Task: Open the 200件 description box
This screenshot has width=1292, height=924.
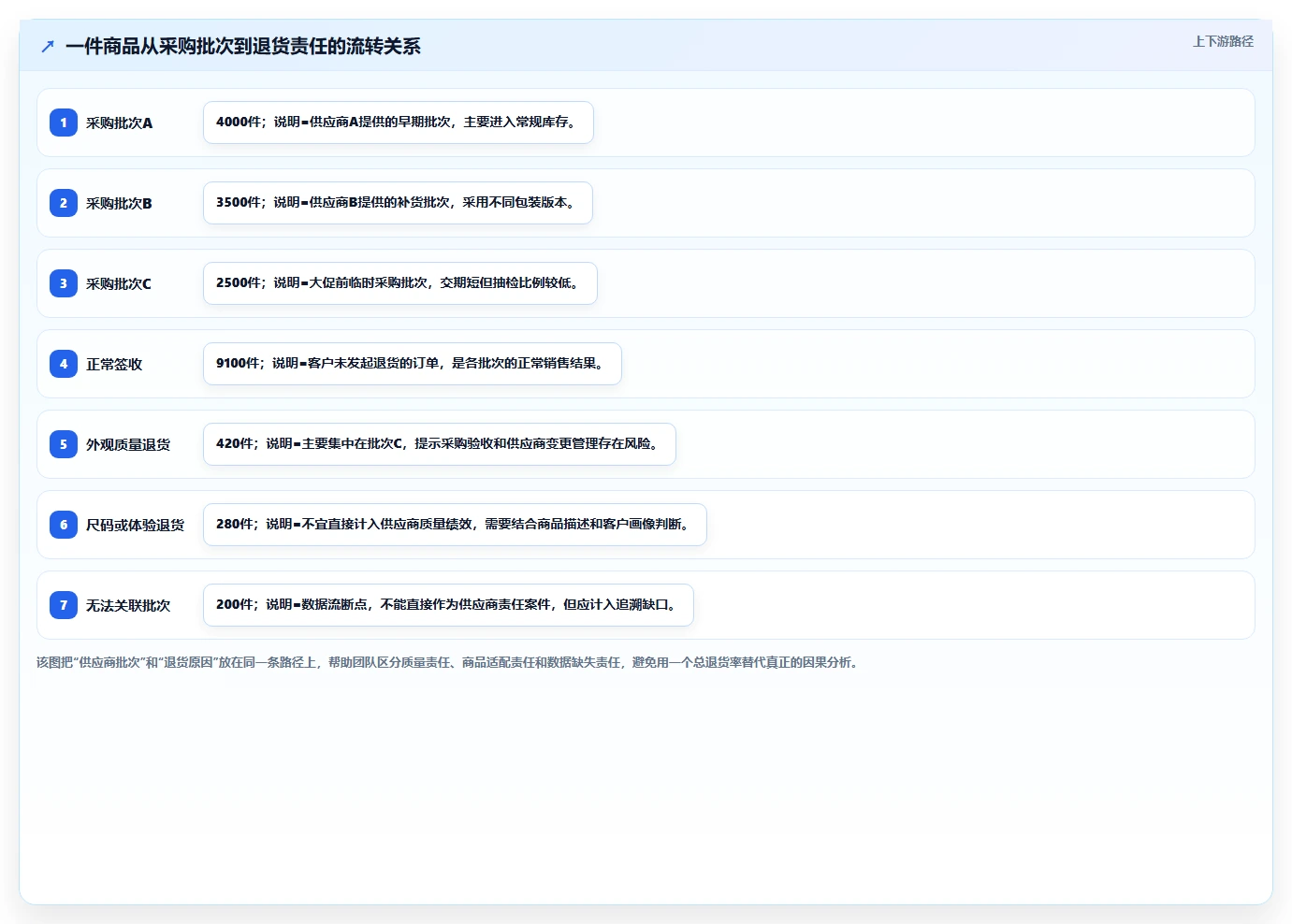Action: pyautogui.click(x=448, y=605)
